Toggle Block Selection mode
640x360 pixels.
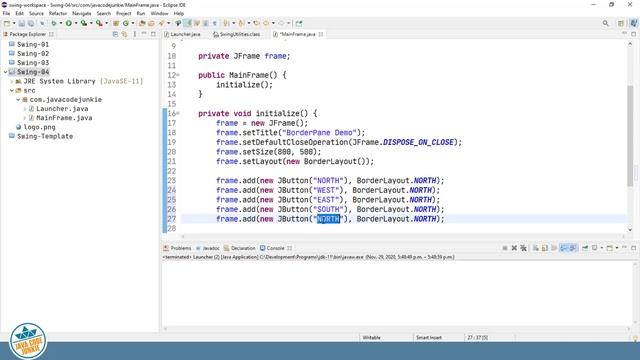[206, 23]
